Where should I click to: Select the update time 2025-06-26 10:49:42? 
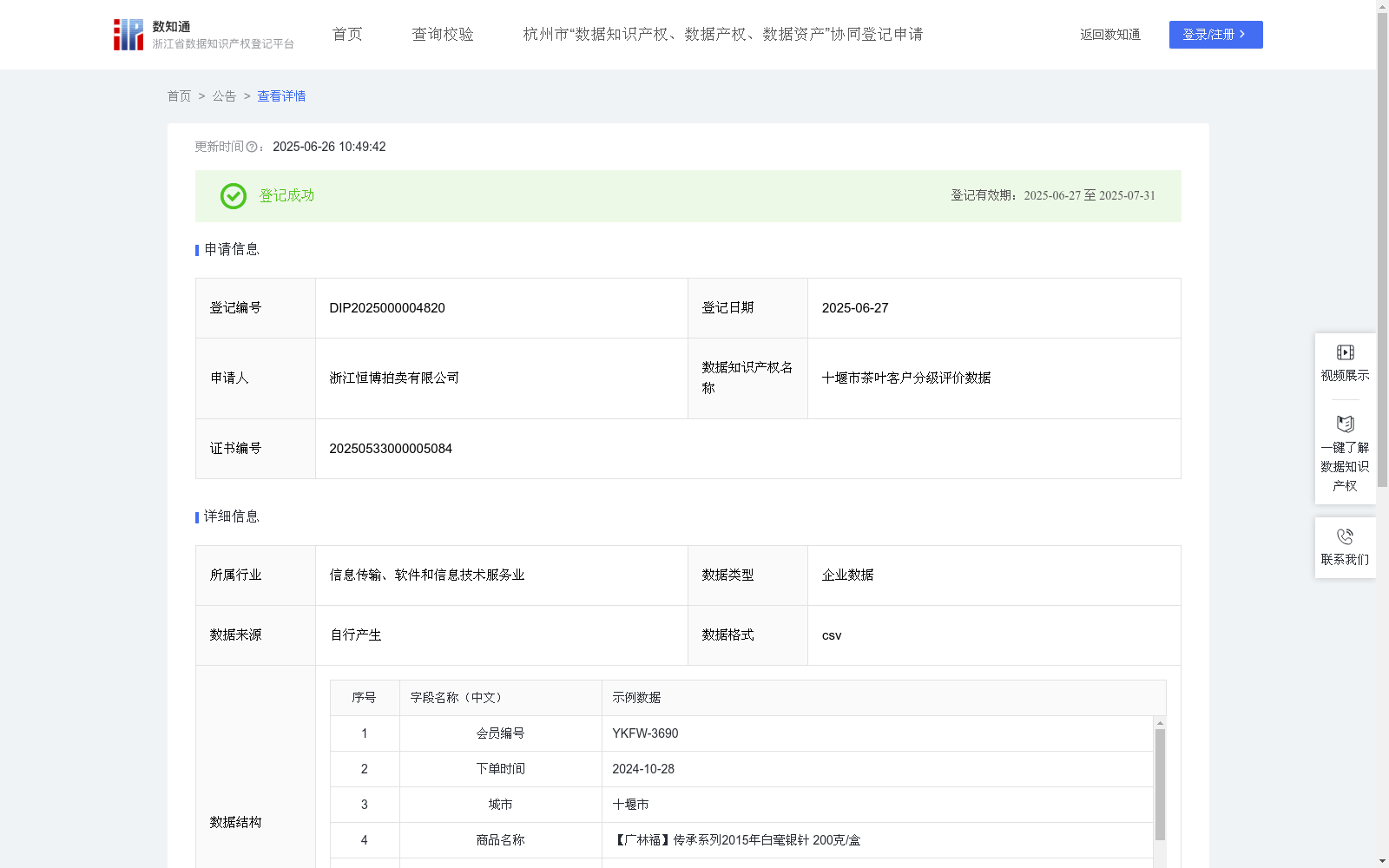tap(329, 147)
